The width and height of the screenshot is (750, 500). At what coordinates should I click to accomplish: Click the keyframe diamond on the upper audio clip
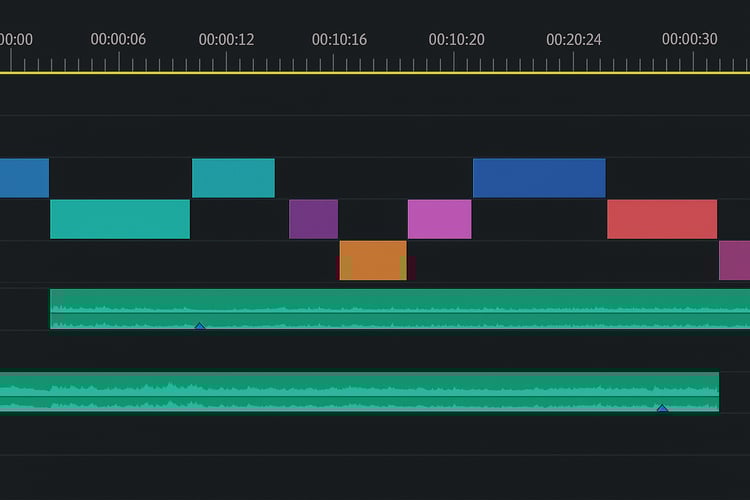[200, 326]
